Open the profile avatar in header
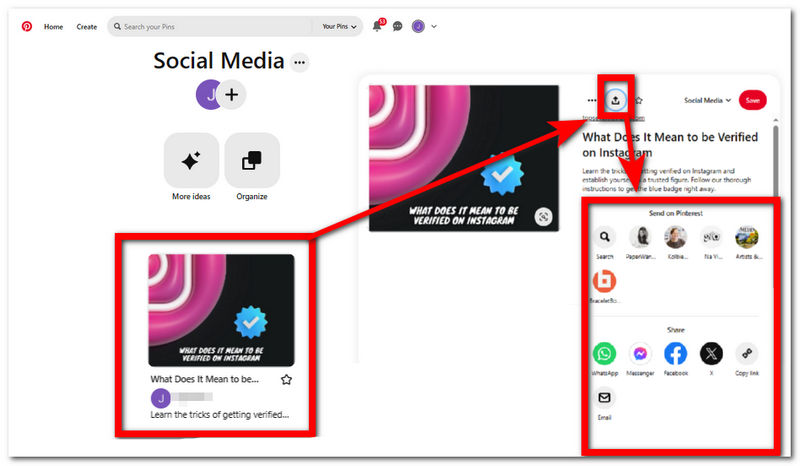Image resolution: width=800 pixels, height=466 pixels. [418, 27]
